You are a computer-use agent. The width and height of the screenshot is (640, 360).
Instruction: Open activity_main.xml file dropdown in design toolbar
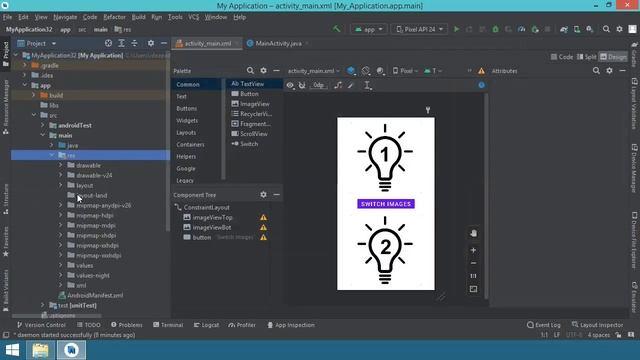click(x=313, y=71)
